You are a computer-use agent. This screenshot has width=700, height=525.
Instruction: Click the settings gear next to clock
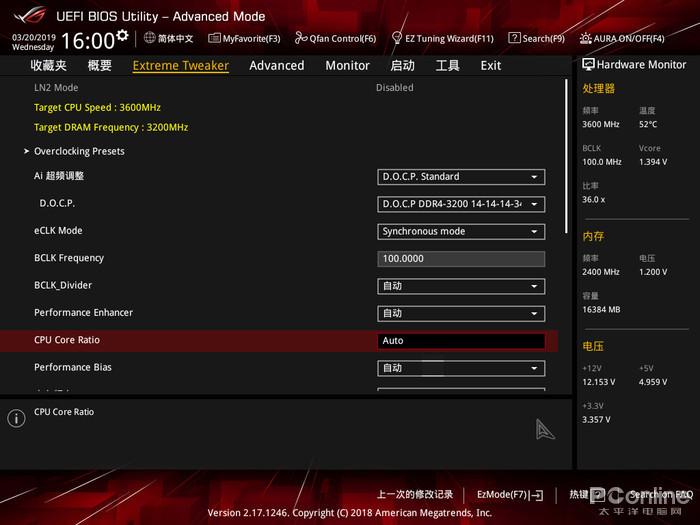(122, 35)
